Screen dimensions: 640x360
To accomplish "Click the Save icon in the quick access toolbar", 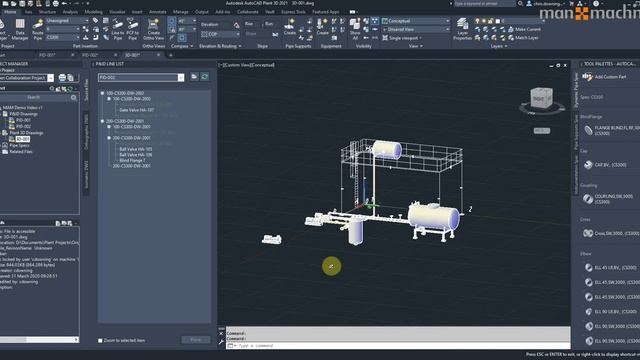I will 22,3.
